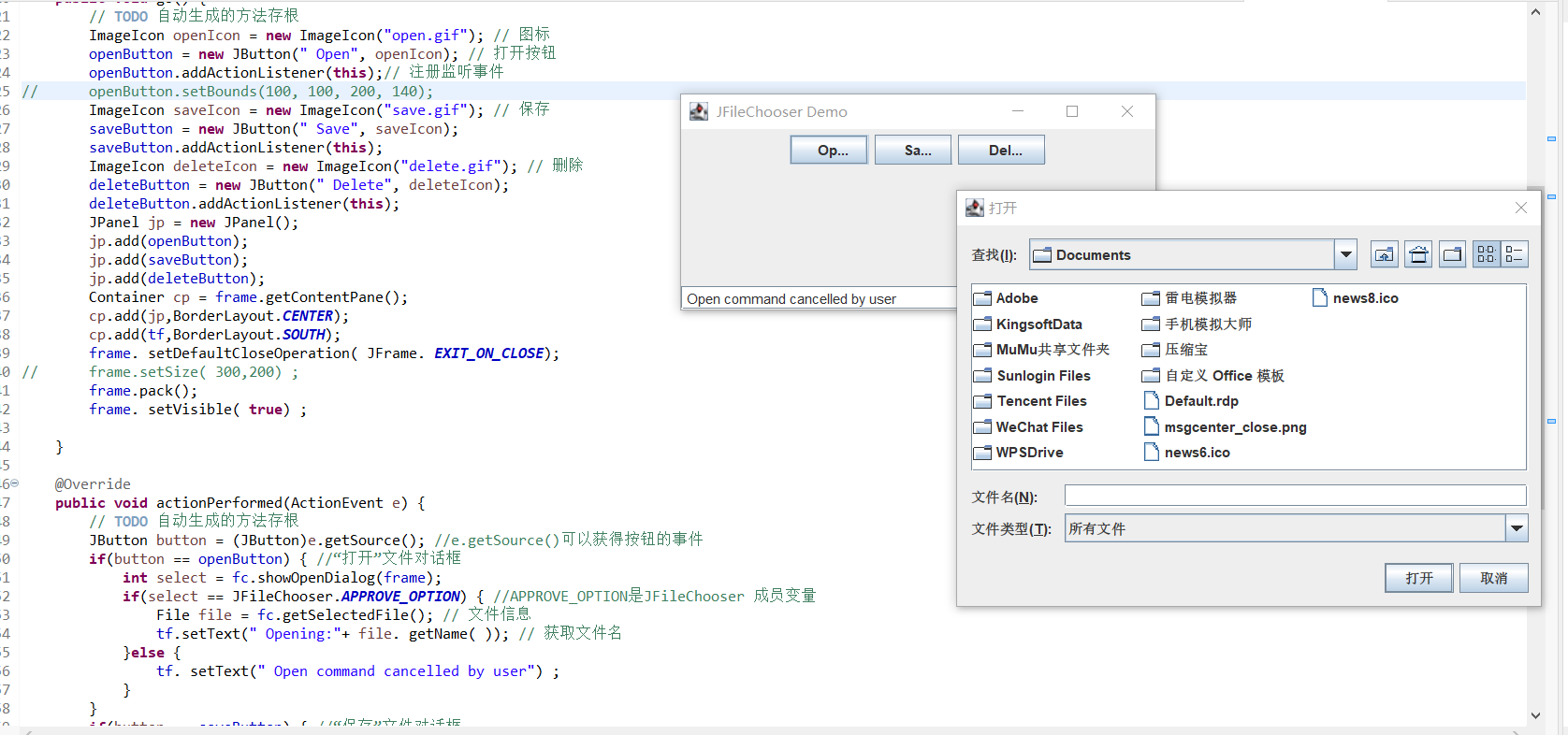This screenshot has width=1568, height=735.
Task: Select the 雷电模拟器 folder
Action: pos(1189,298)
